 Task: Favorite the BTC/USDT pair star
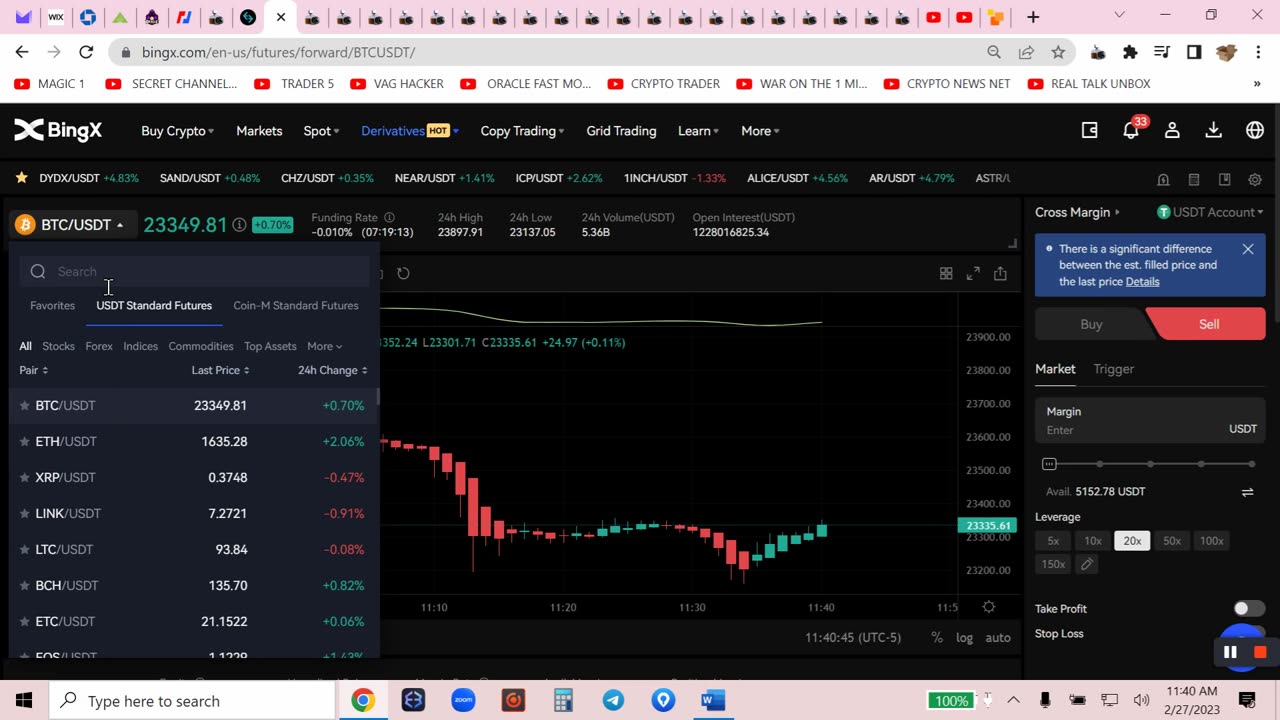pyautogui.click(x=25, y=405)
